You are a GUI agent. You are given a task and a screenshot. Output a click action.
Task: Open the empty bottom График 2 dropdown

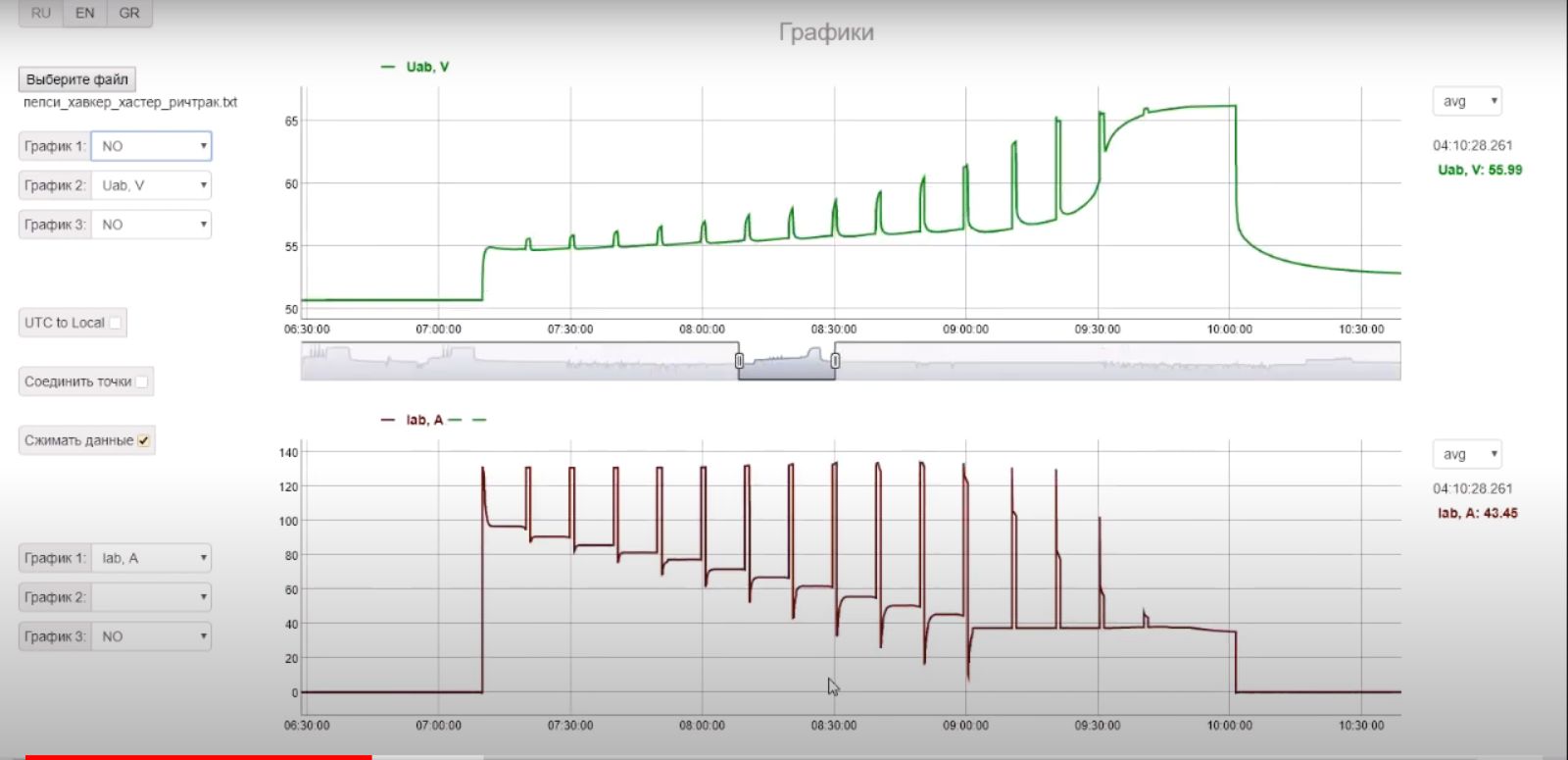[x=152, y=597]
